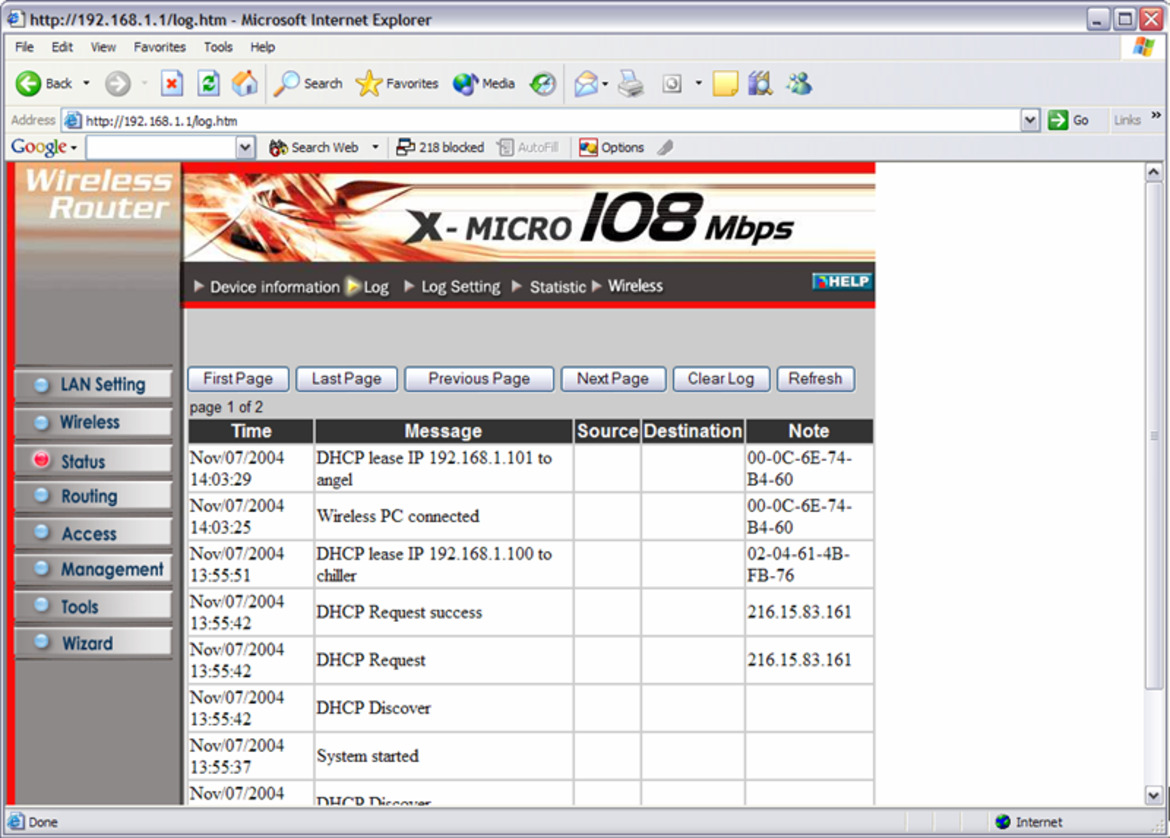Open the Help menu
The image size is (1170, 838).
click(x=263, y=47)
